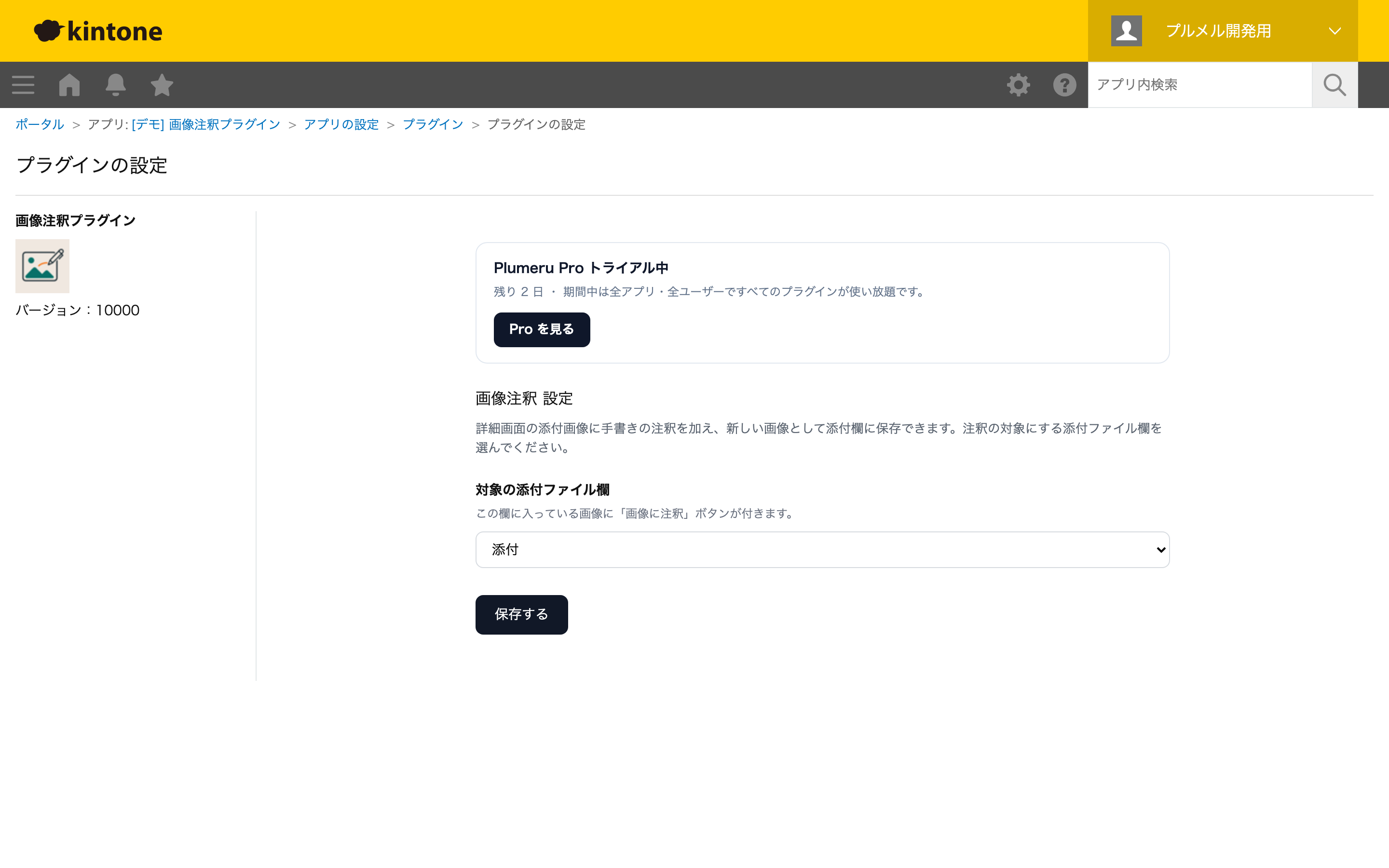
Task: Open the hamburger navigation menu
Action: click(23, 85)
